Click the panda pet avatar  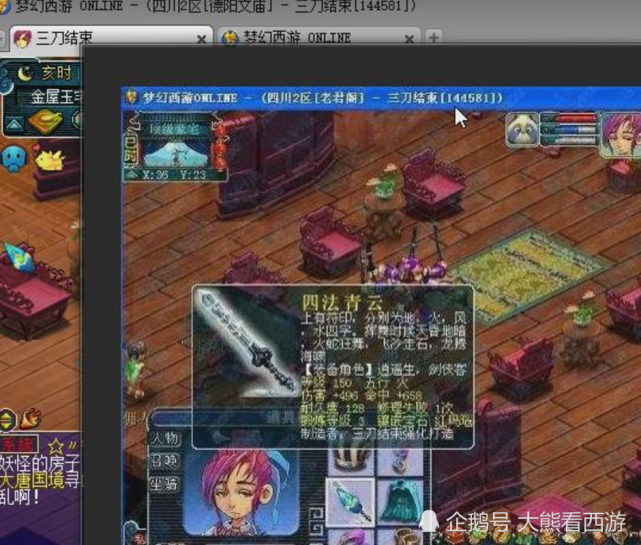[x=522, y=130]
